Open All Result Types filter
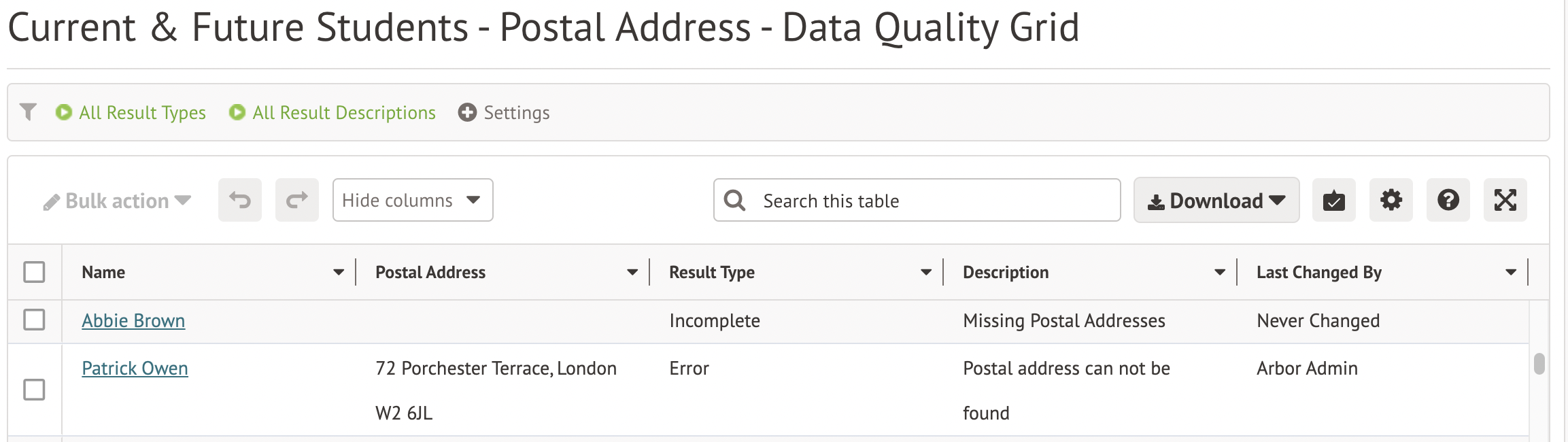Screen dimensions: 1568x442 [x=131, y=112]
